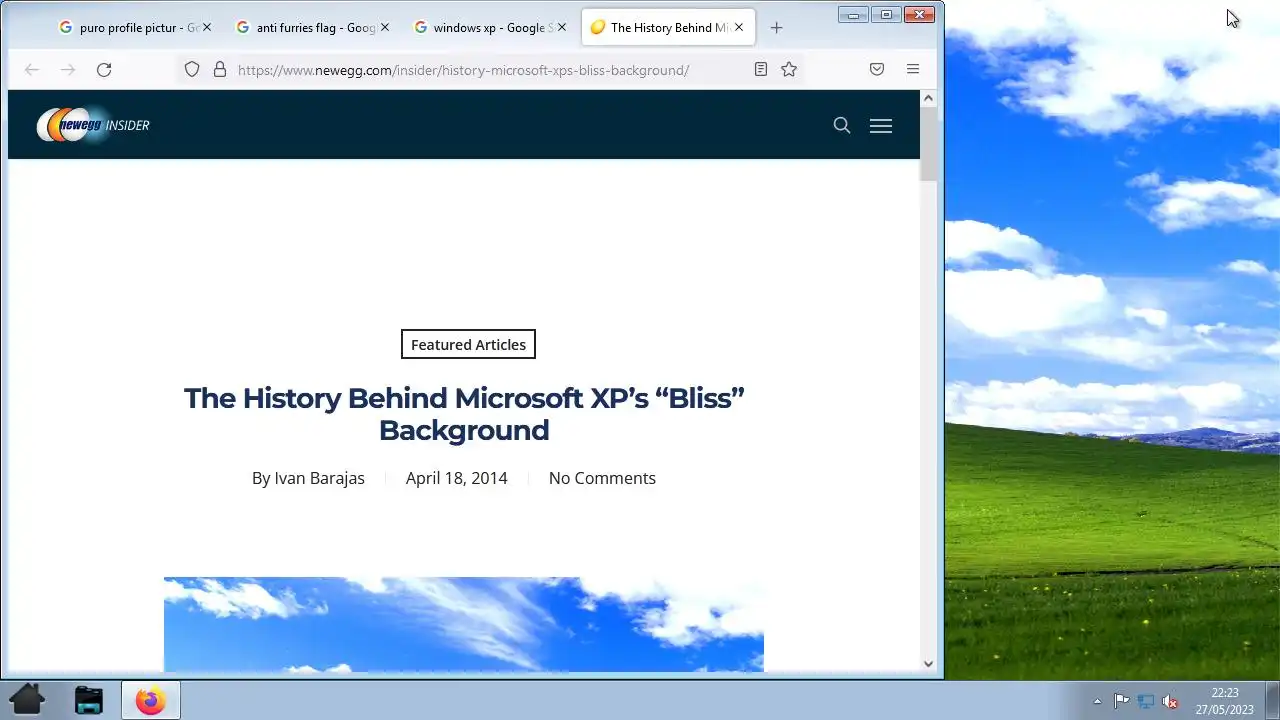Click the browser Forward arrow

[68, 69]
